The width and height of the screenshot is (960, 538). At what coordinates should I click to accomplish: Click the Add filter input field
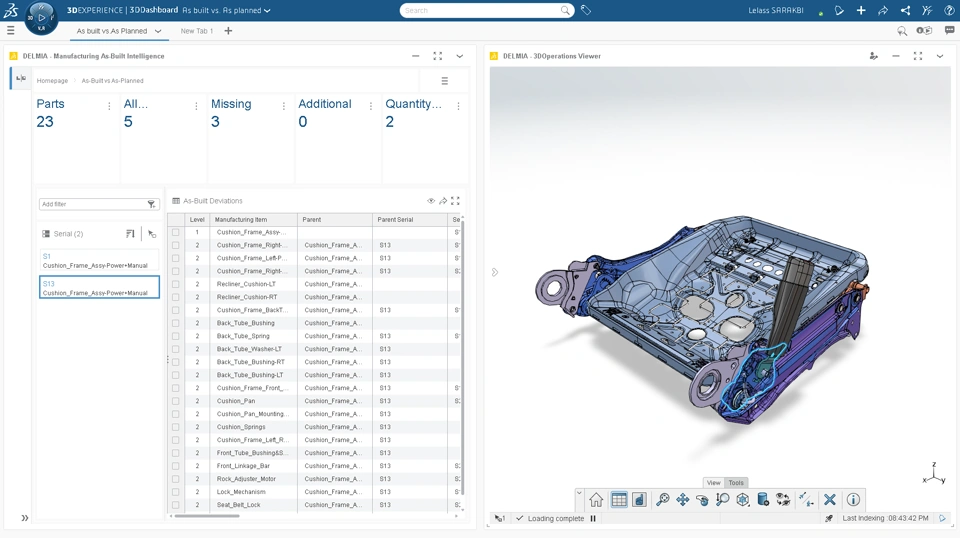93,204
